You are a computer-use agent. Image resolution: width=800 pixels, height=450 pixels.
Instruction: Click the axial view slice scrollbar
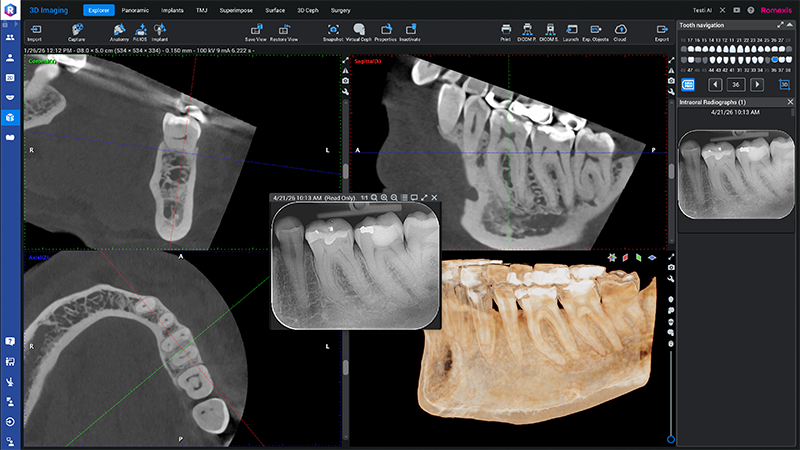pyautogui.click(x=345, y=367)
